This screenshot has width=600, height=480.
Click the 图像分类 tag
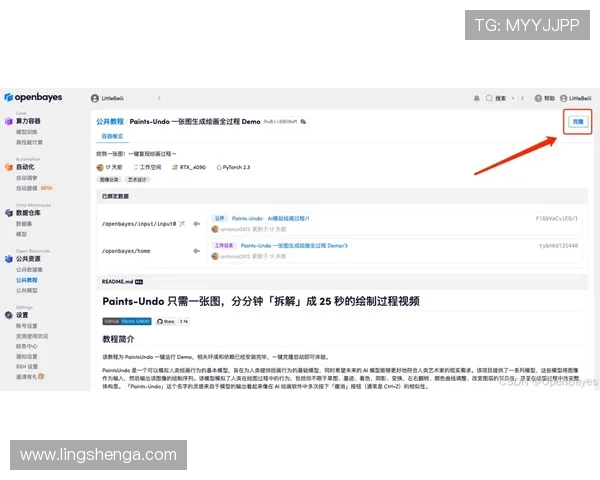coord(109,180)
